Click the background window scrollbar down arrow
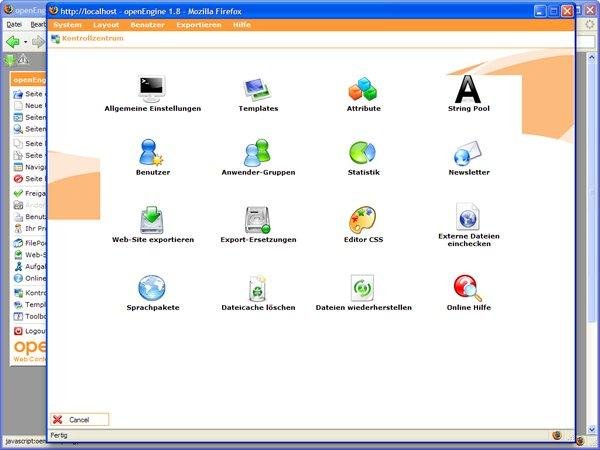The image size is (600, 450). pyautogui.click(x=592, y=430)
